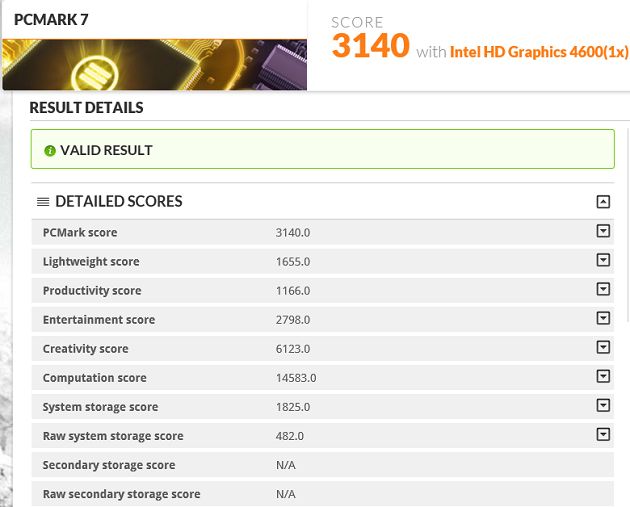This screenshot has height=507, width=630.
Task: Click the Productivity score label
Action: pos(92,290)
